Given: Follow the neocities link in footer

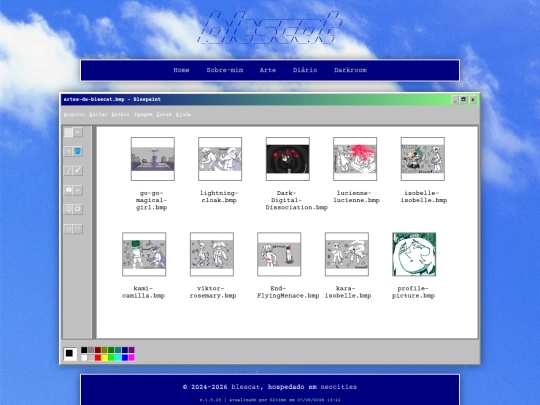Looking at the screenshot, I should point(339,387).
